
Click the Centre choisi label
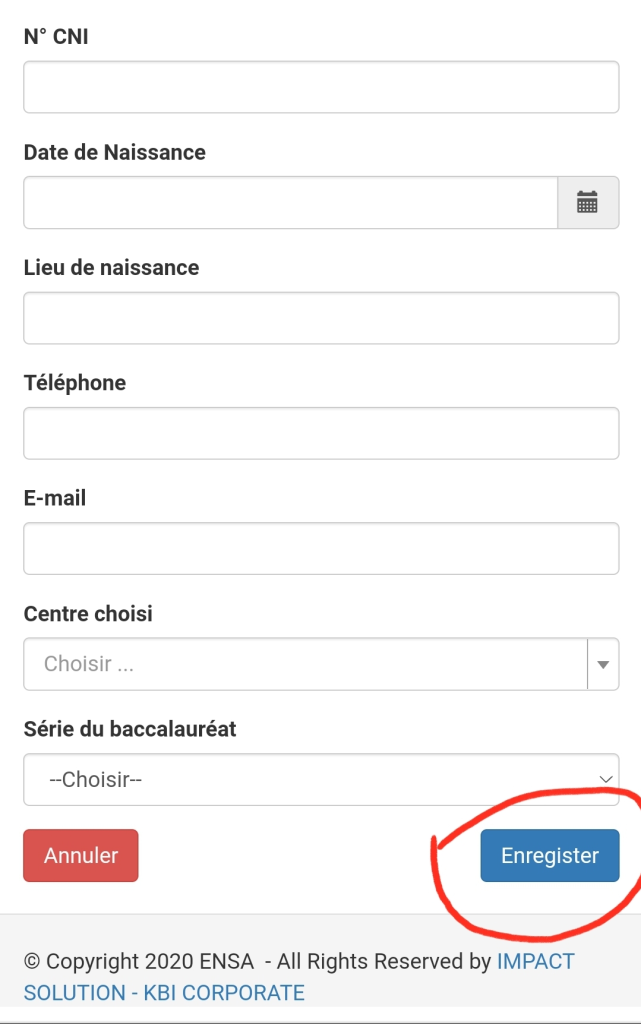(x=88, y=613)
